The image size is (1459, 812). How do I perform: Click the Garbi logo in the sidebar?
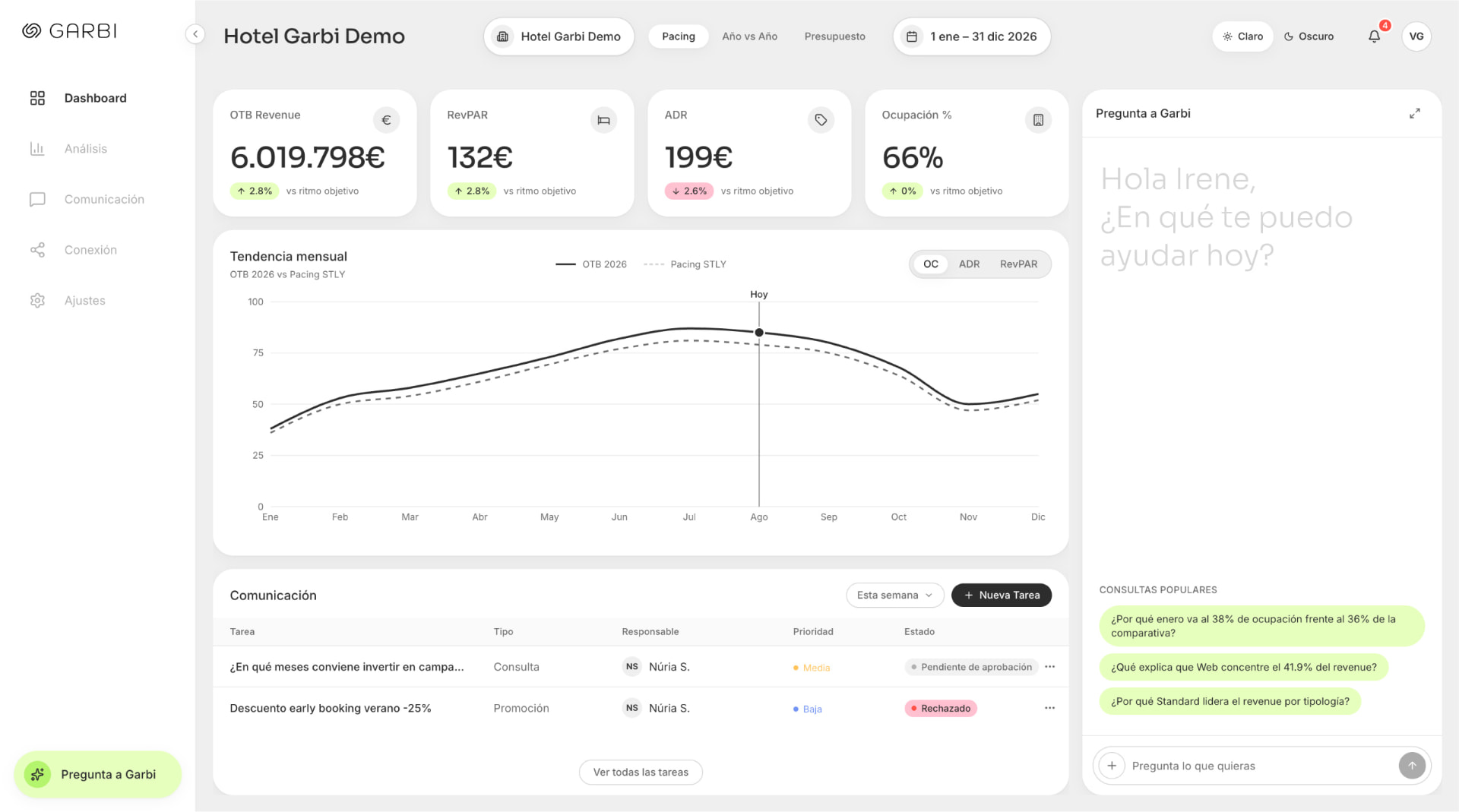[x=69, y=31]
